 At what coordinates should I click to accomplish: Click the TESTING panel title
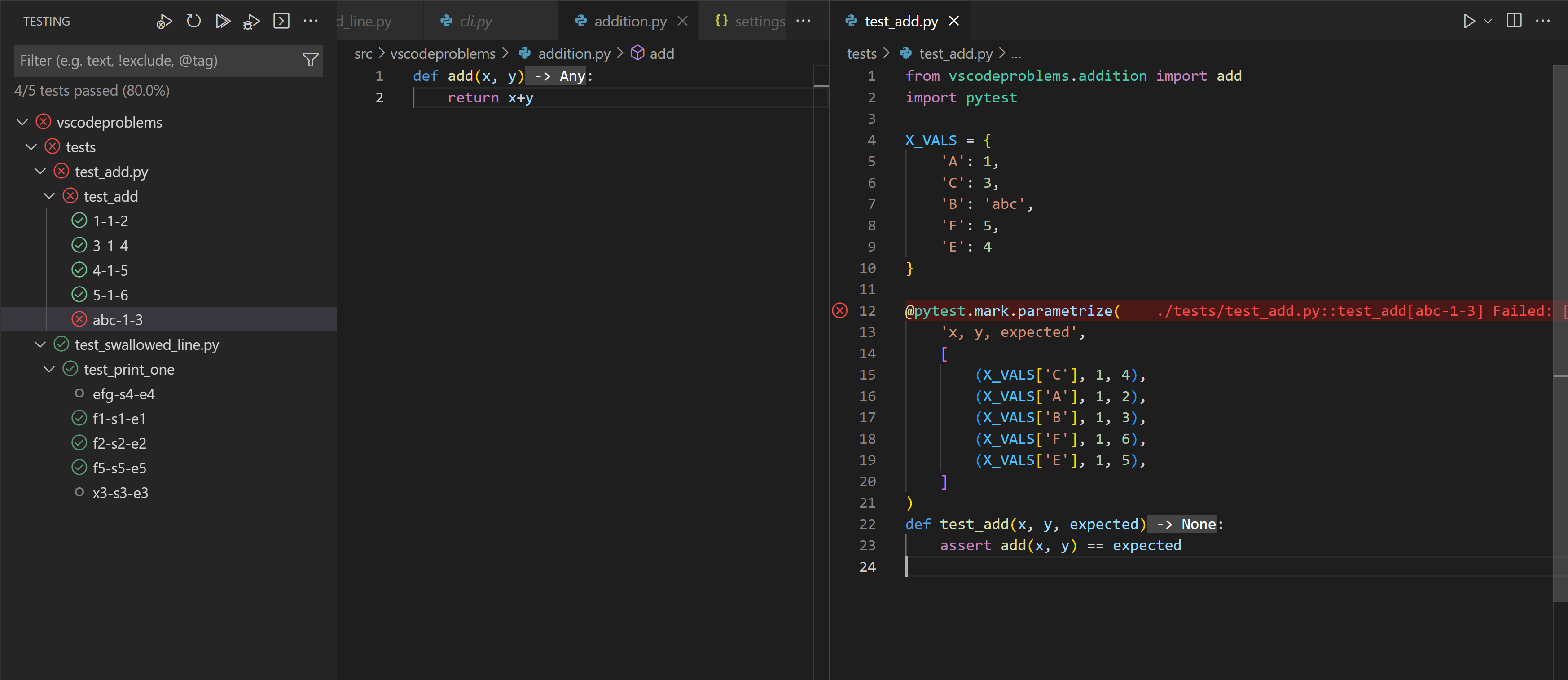pyautogui.click(x=47, y=21)
